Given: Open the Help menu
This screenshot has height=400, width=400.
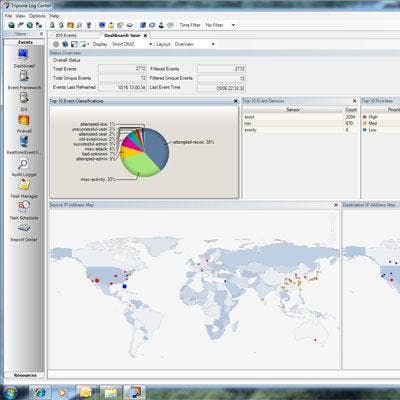Looking at the screenshot, I should [54, 16].
